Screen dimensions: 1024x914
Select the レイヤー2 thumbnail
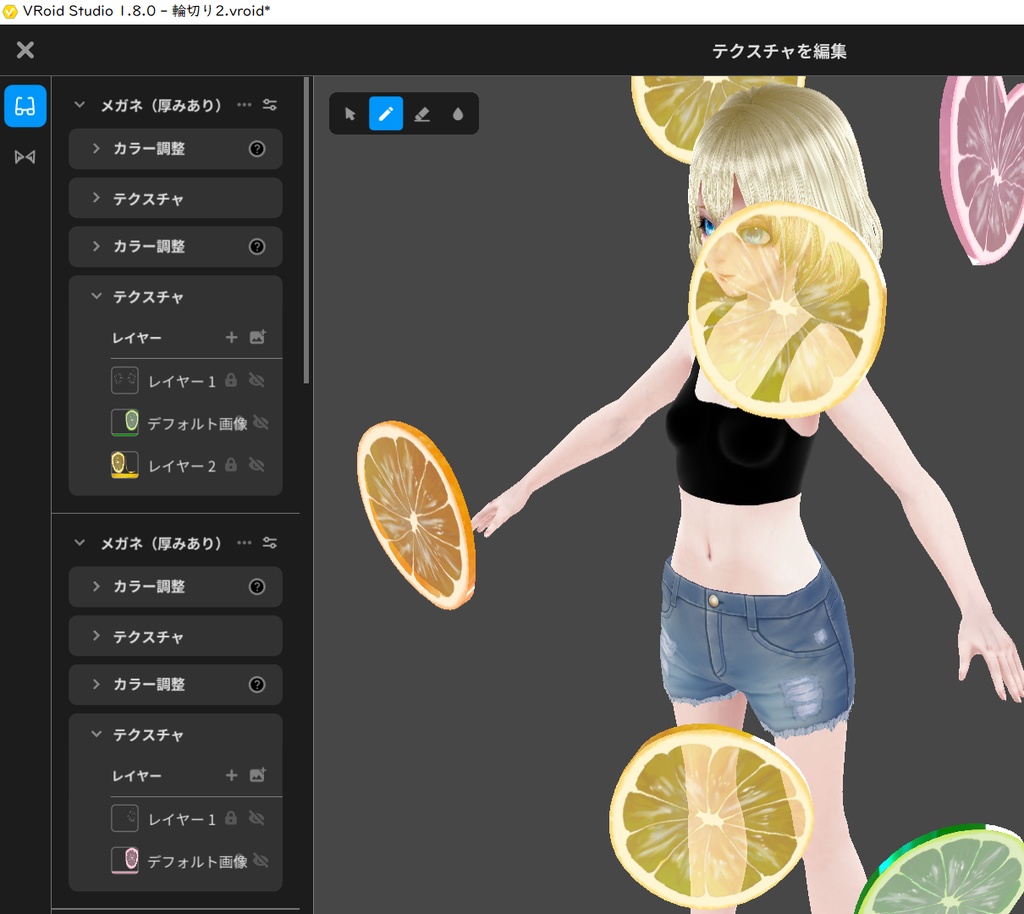pyautogui.click(x=125, y=465)
